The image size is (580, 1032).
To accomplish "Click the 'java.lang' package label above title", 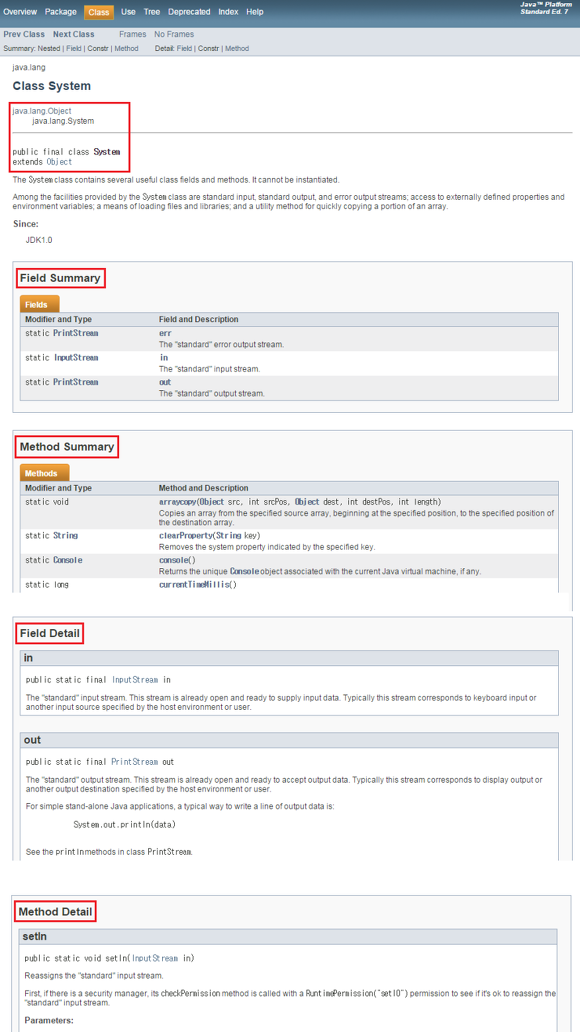I will [28, 68].
